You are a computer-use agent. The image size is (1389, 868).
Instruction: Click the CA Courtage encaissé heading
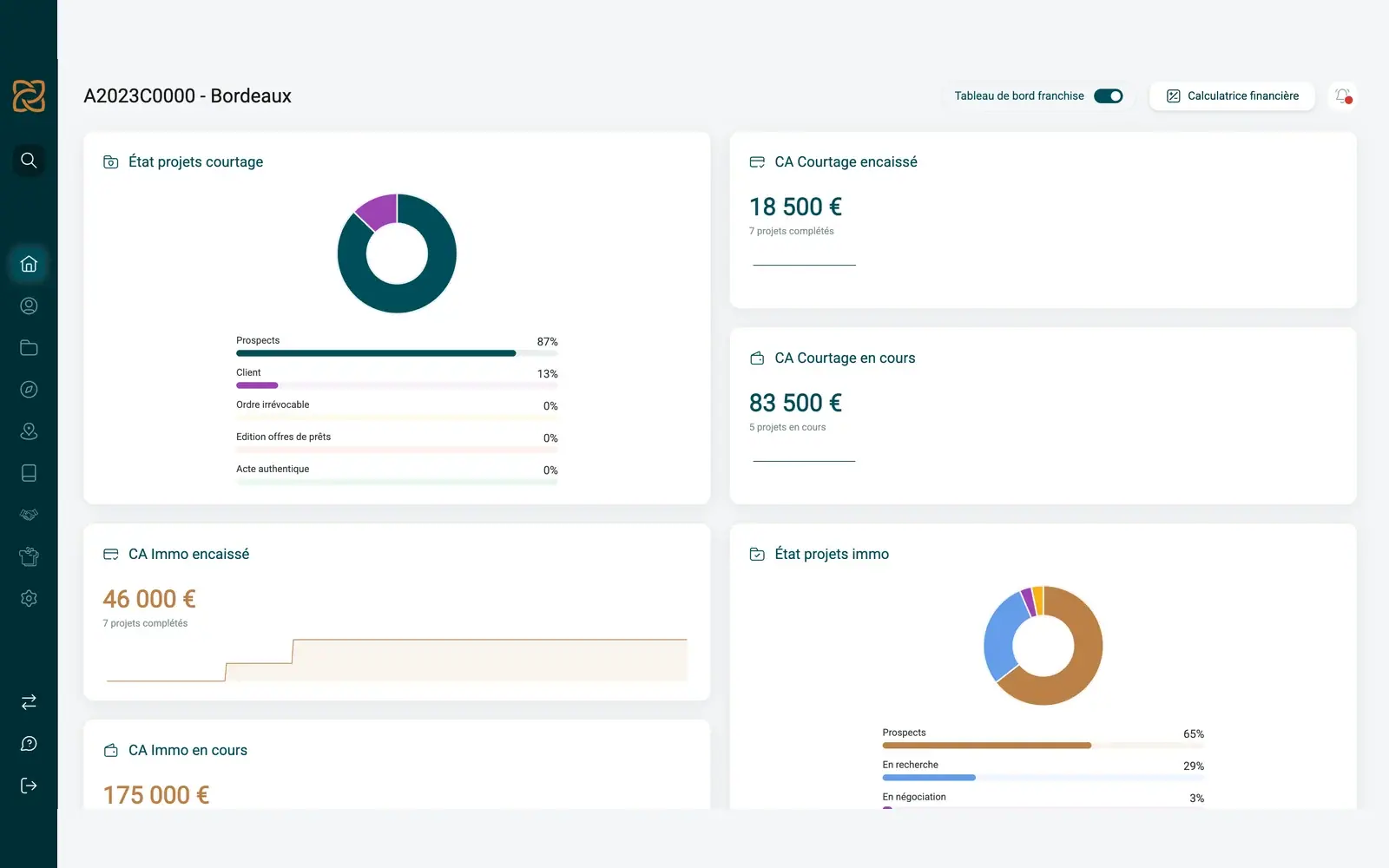tap(846, 161)
